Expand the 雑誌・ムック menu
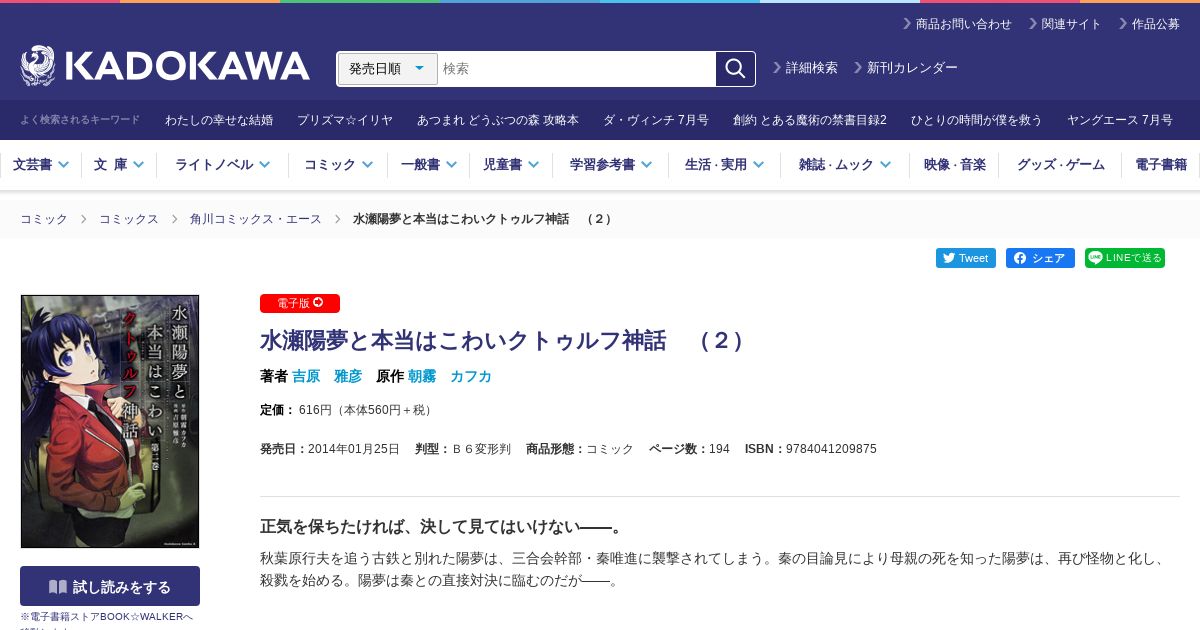 pos(845,165)
